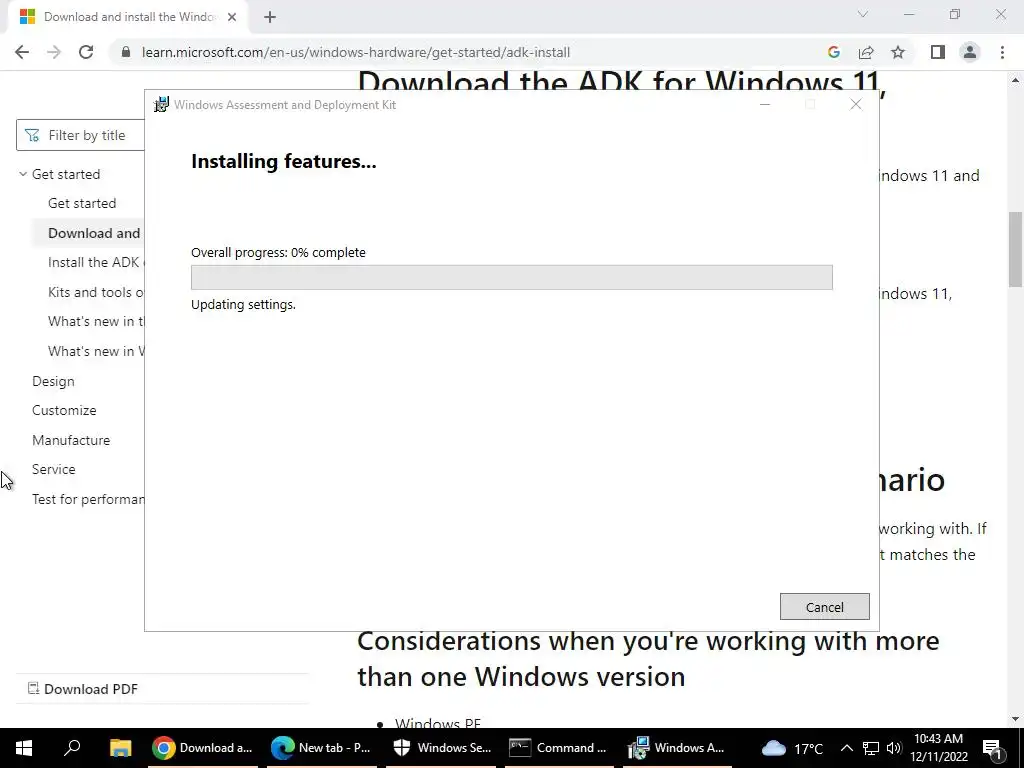Click the Filter by title field
Screen dimensions: 1024x768
[80, 135]
